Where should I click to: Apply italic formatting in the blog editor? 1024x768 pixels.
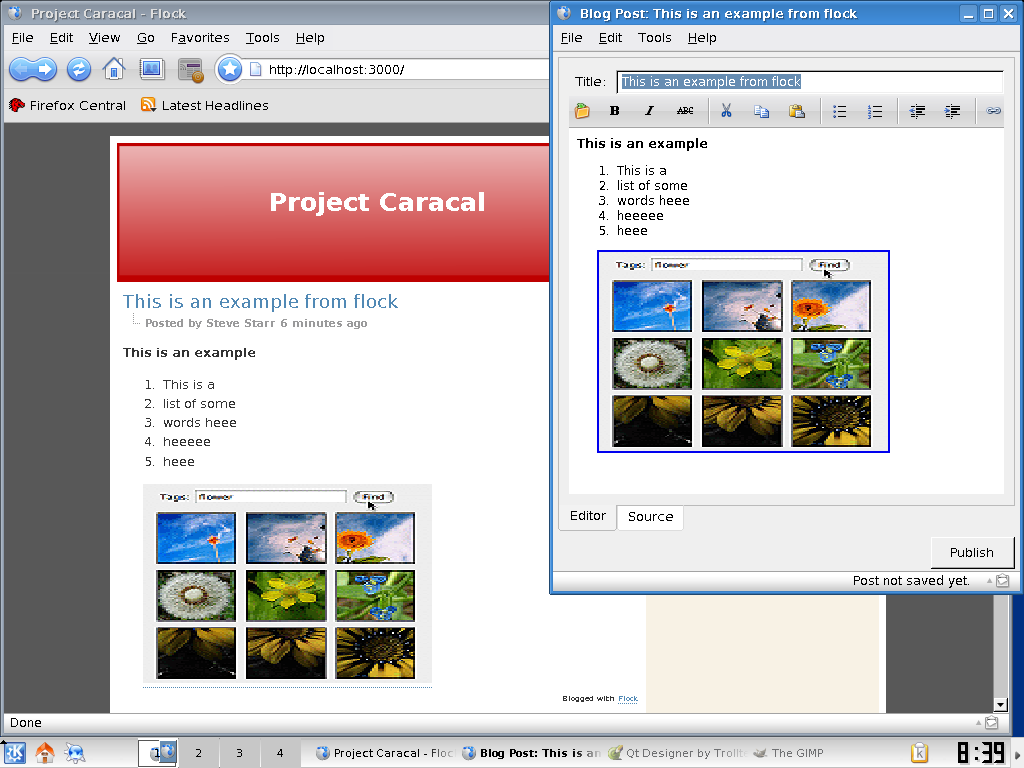click(649, 111)
